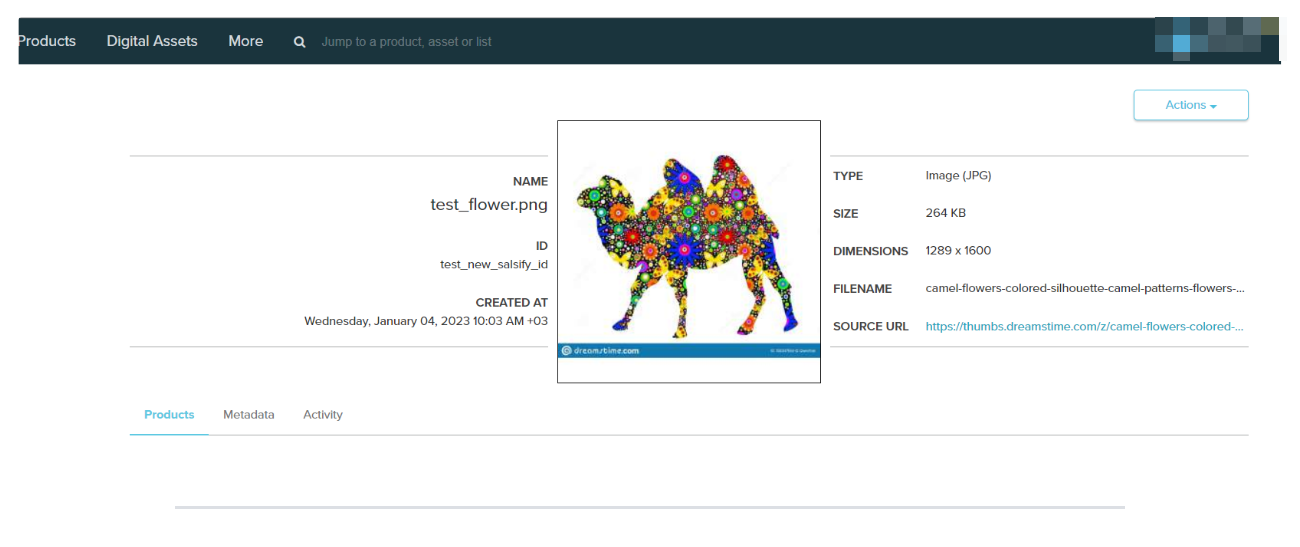Go to Digital Assets in top navigation
This screenshot has width=1300, height=547.
point(152,41)
